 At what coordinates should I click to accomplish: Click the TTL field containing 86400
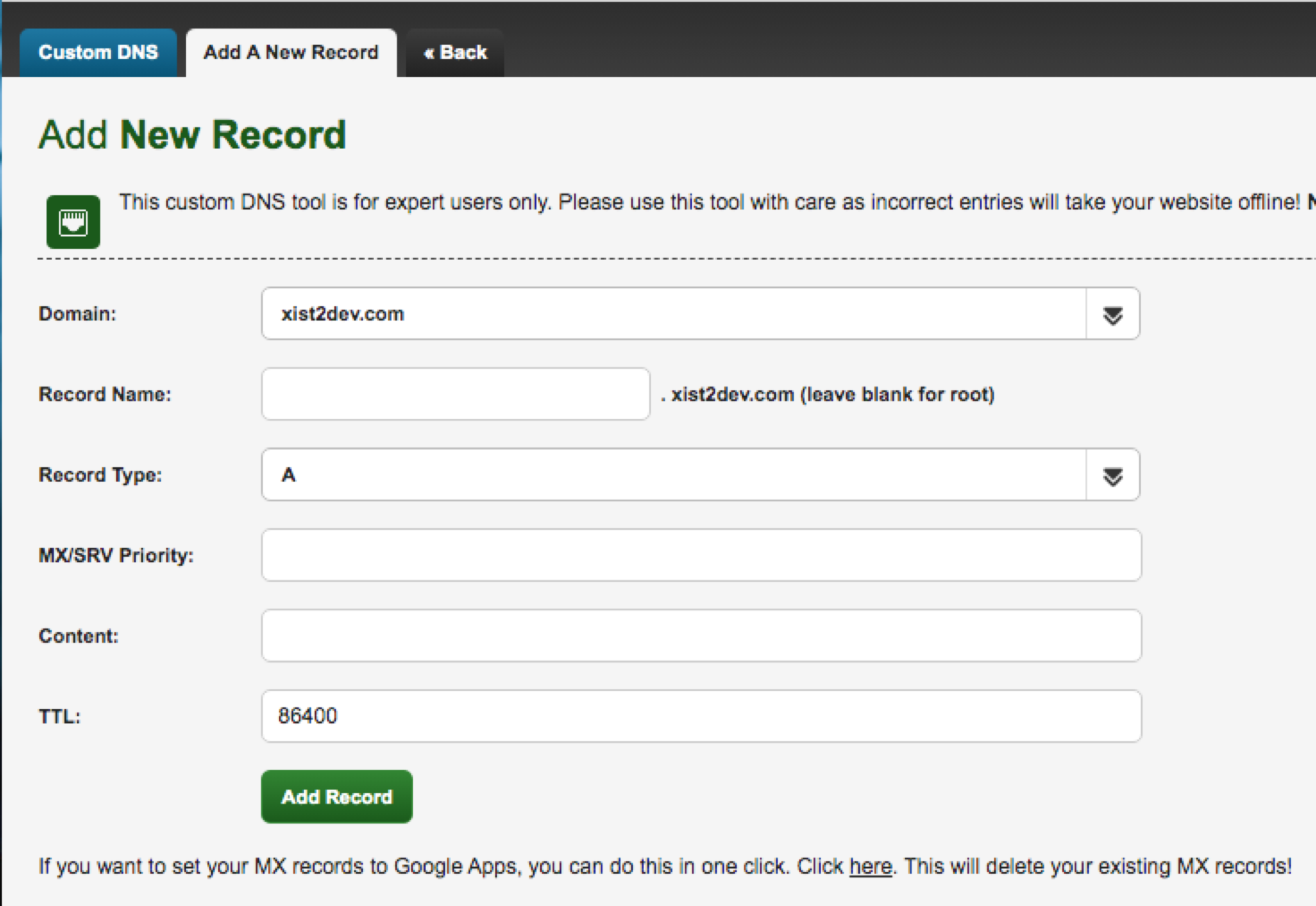[701, 716]
